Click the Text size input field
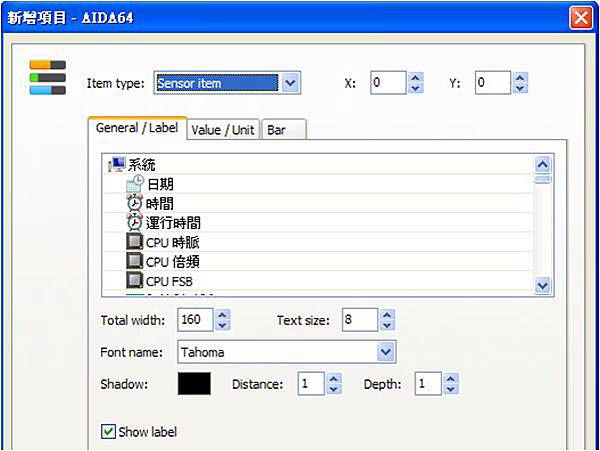 pos(360,319)
